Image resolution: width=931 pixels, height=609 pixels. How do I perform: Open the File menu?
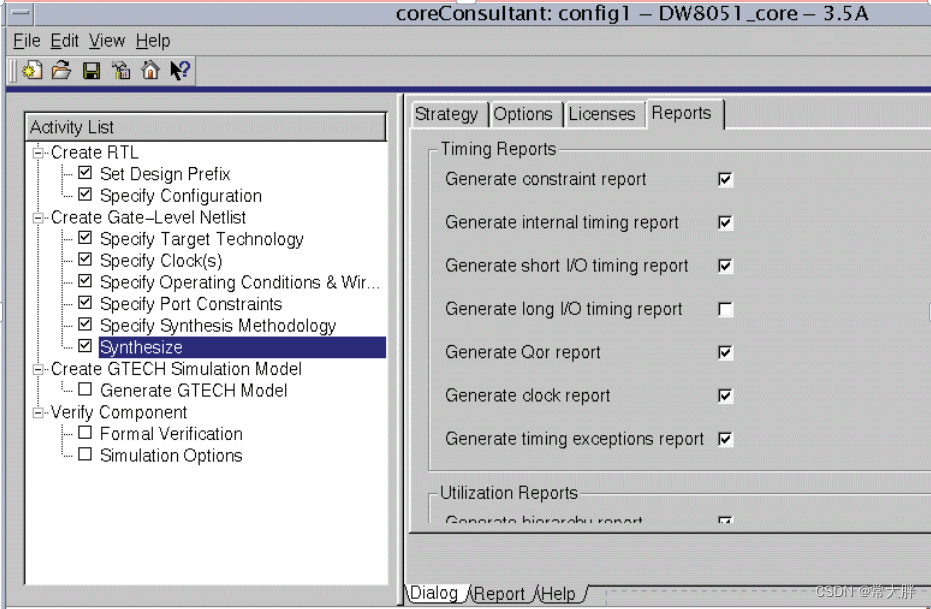coord(26,41)
